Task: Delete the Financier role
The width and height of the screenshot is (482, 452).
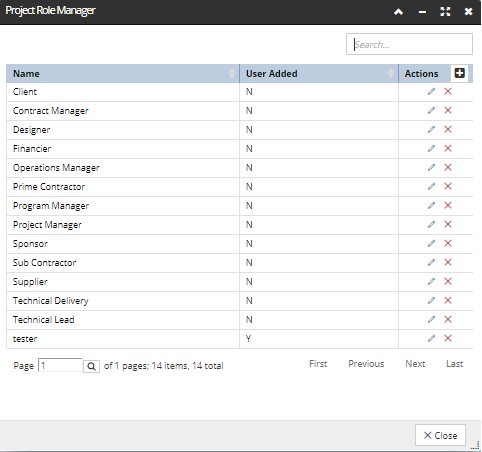Action: (448, 148)
